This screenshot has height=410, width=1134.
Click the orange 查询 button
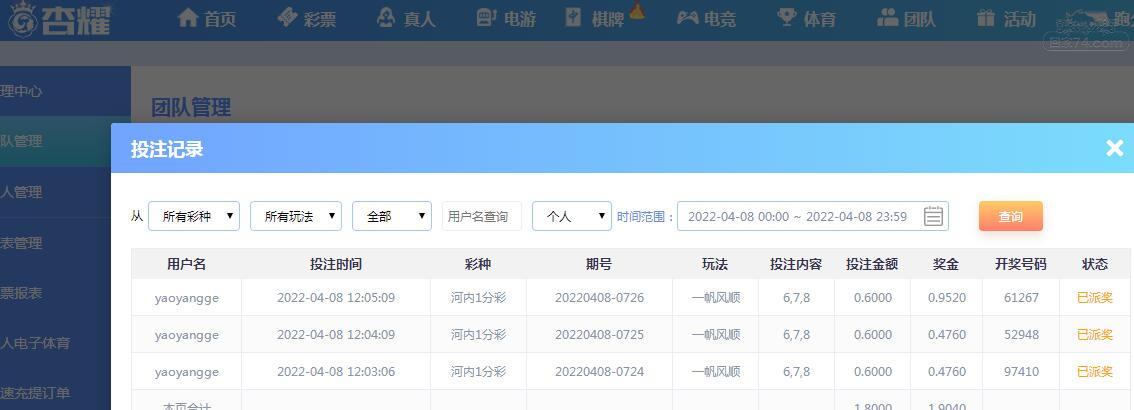click(x=1011, y=216)
